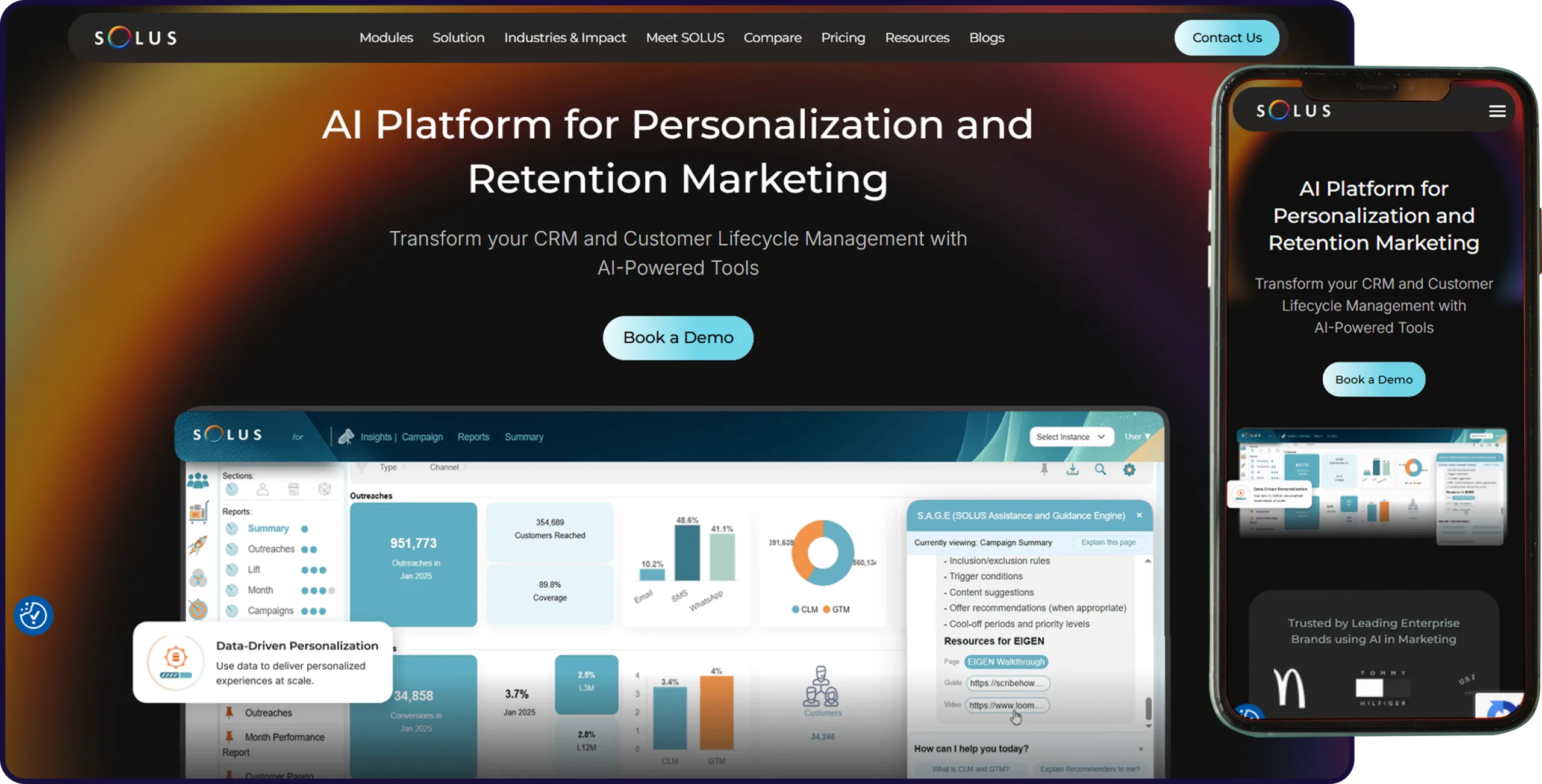Screen dimensions: 1542x784
Task: Click the pin next to Month Performance Report
Action: coord(229,736)
